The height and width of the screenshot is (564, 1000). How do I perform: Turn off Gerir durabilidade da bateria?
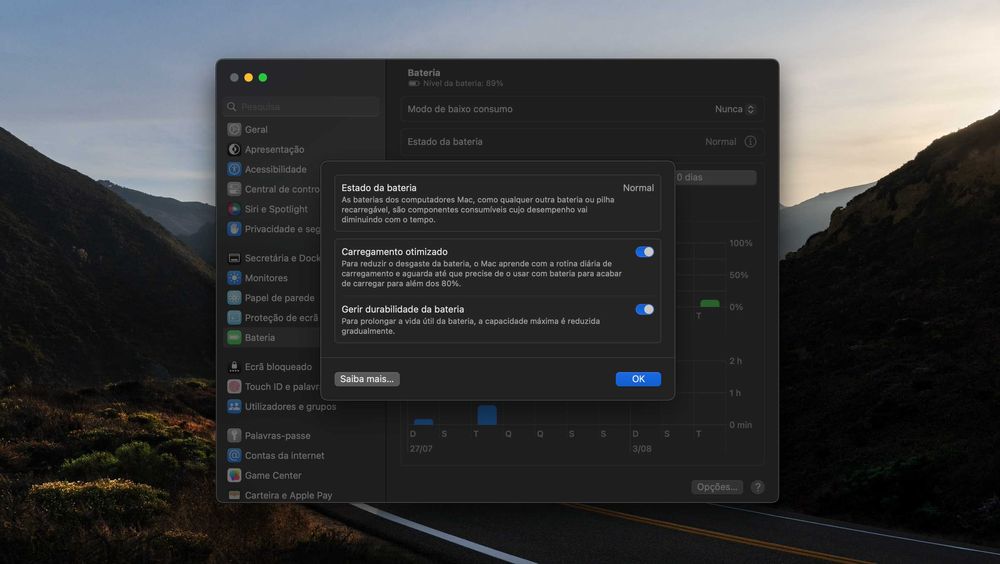tap(644, 309)
